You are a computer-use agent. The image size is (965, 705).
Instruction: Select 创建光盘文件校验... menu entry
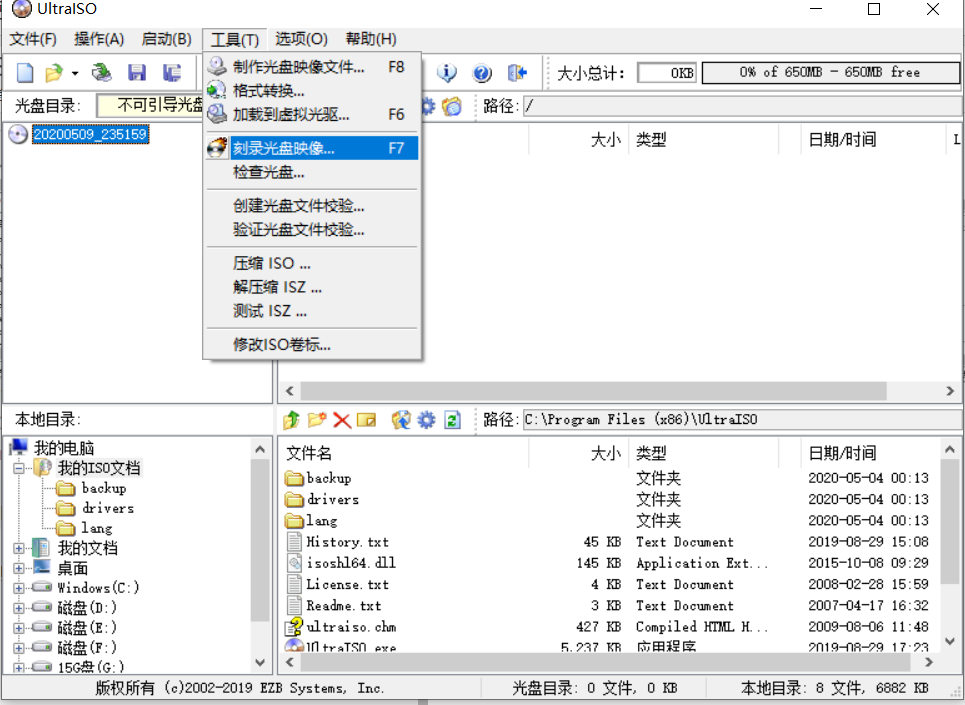tap(312, 205)
